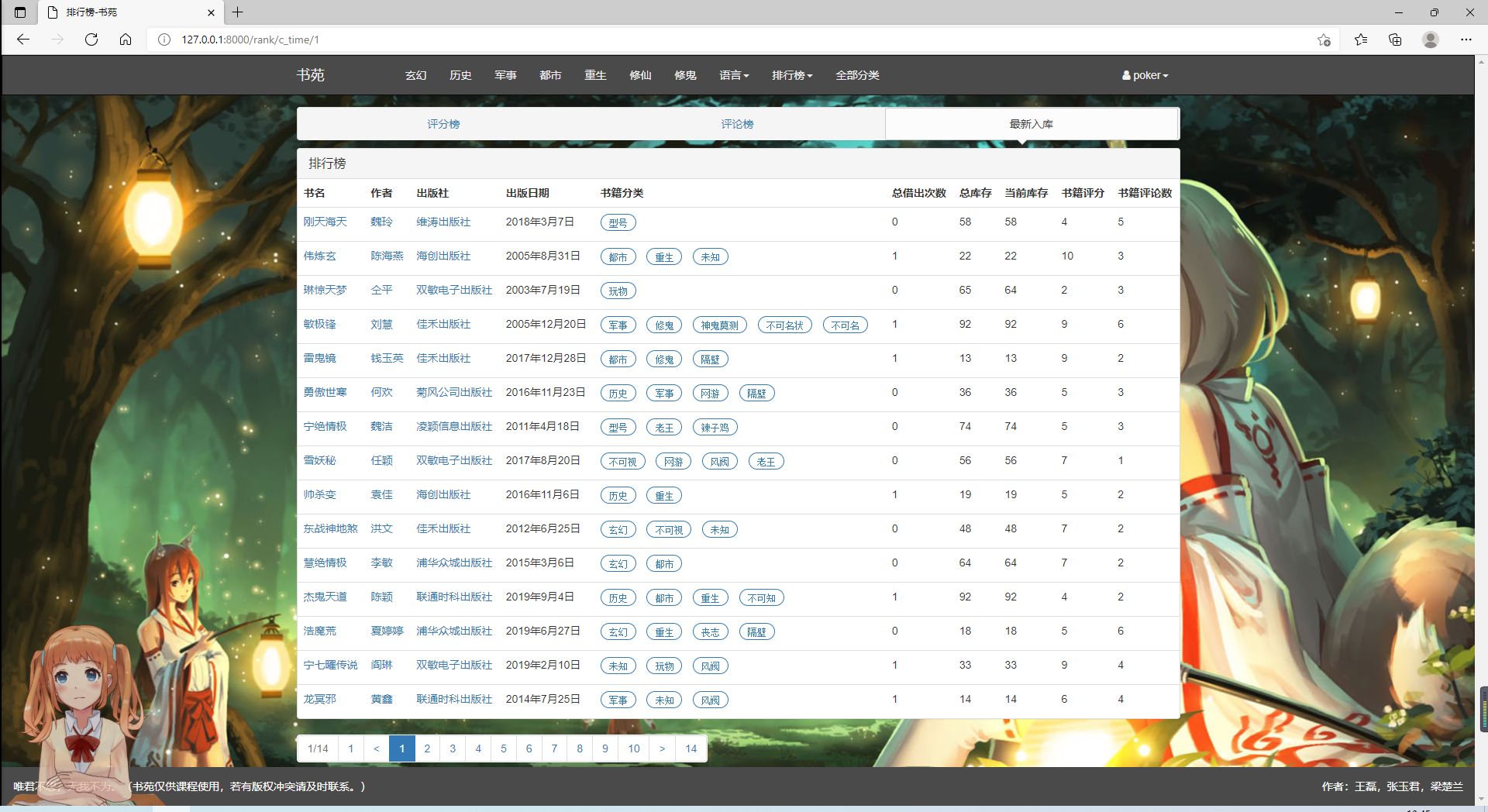1488x812 pixels.
Task: Open 全部分类 page
Action: (x=857, y=75)
